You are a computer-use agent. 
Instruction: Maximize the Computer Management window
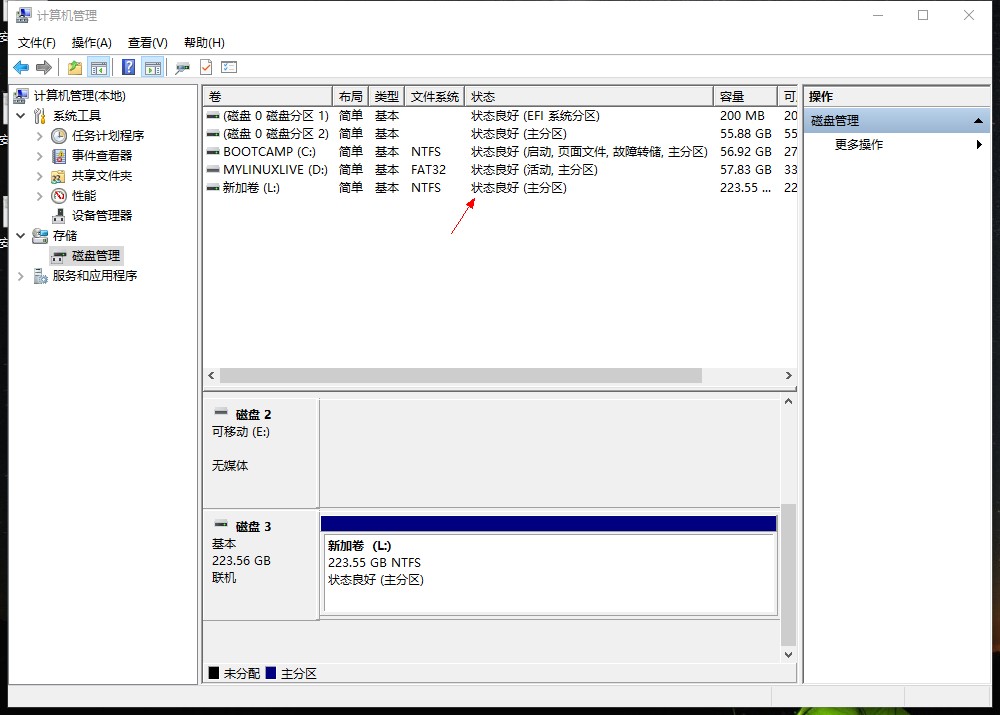pyautogui.click(x=923, y=15)
